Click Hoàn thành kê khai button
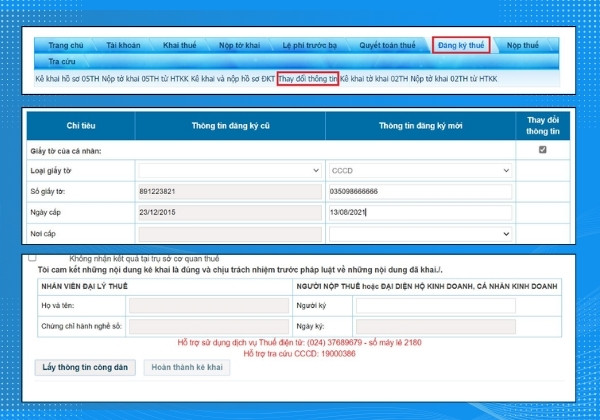 coord(187,367)
